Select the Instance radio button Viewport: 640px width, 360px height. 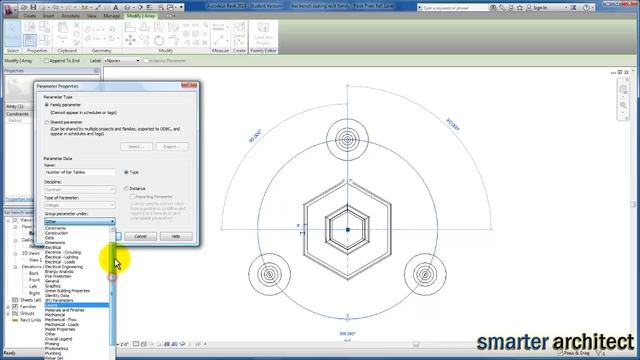click(x=126, y=189)
